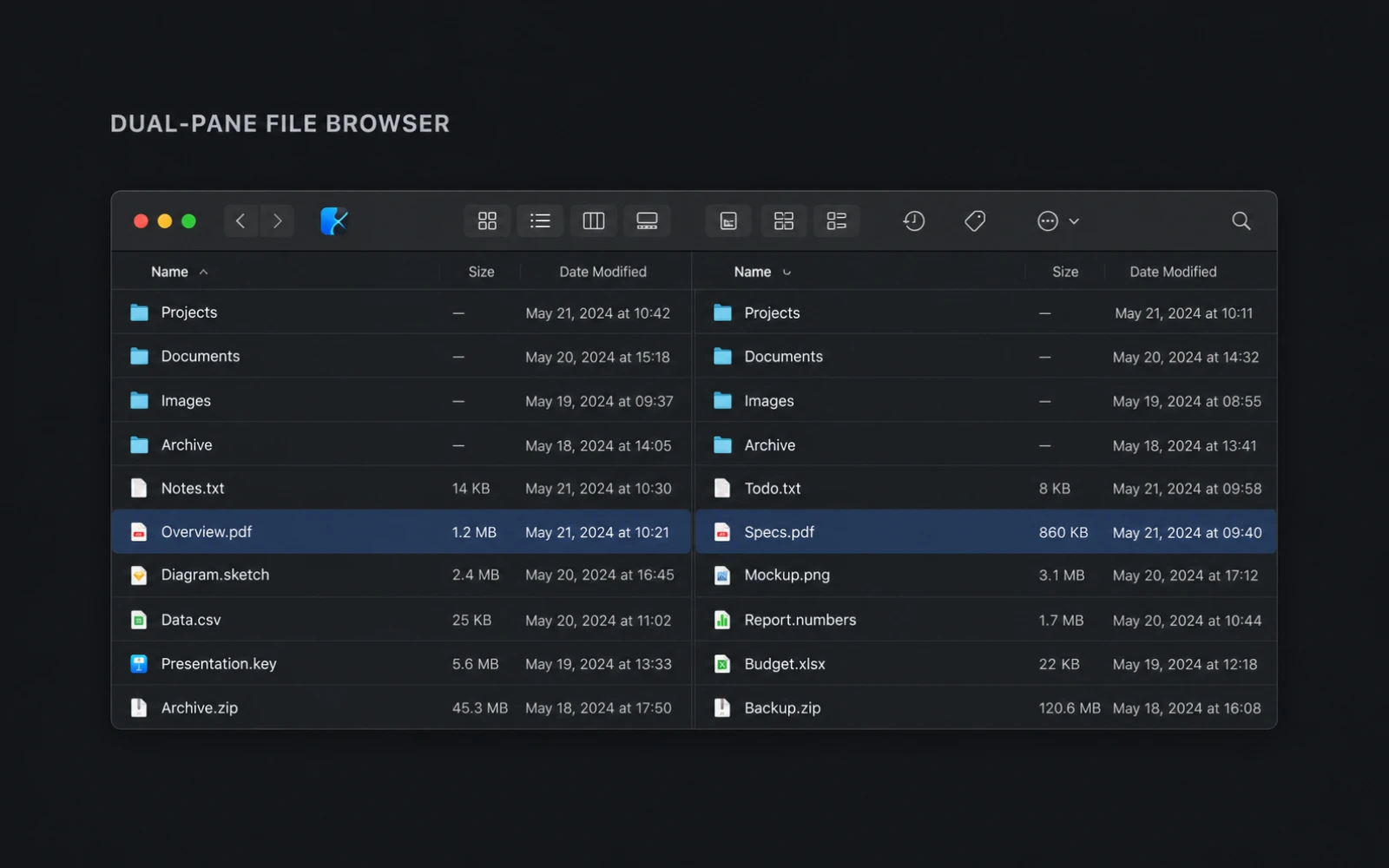Select Images folder dated 09:37
The image size is (1389, 868).
pos(401,401)
